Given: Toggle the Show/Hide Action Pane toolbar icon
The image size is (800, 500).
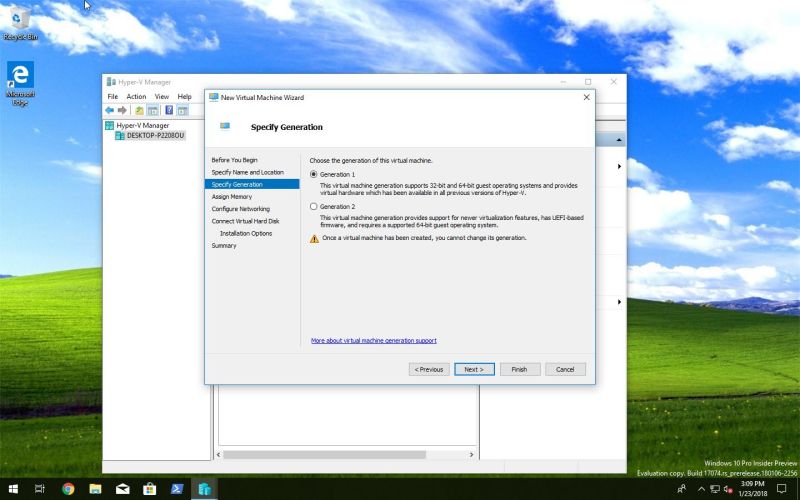Looking at the screenshot, I should click(x=183, y=110).
